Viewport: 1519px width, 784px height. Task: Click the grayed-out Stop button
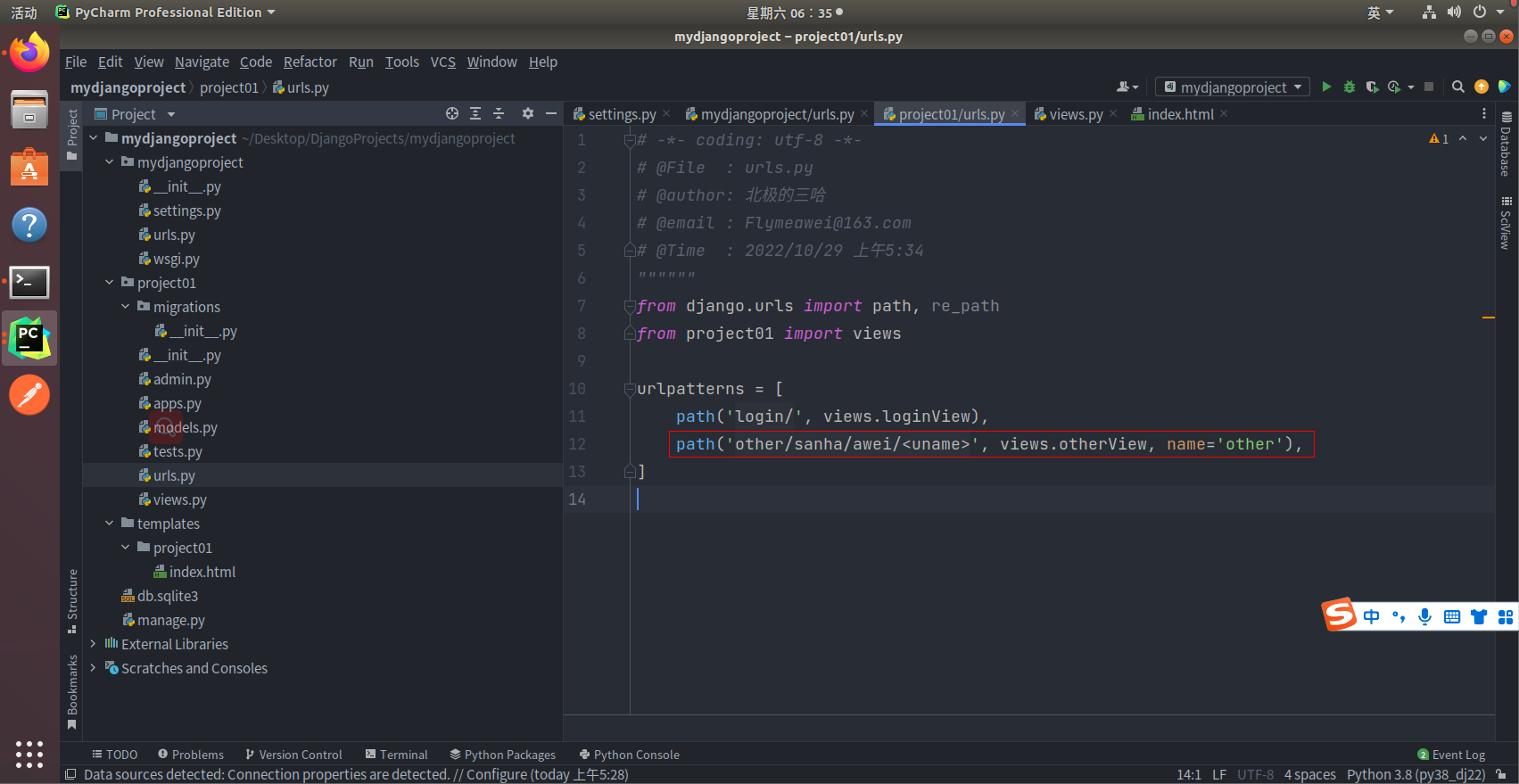pyautogui.click(x=1429, y=87)
